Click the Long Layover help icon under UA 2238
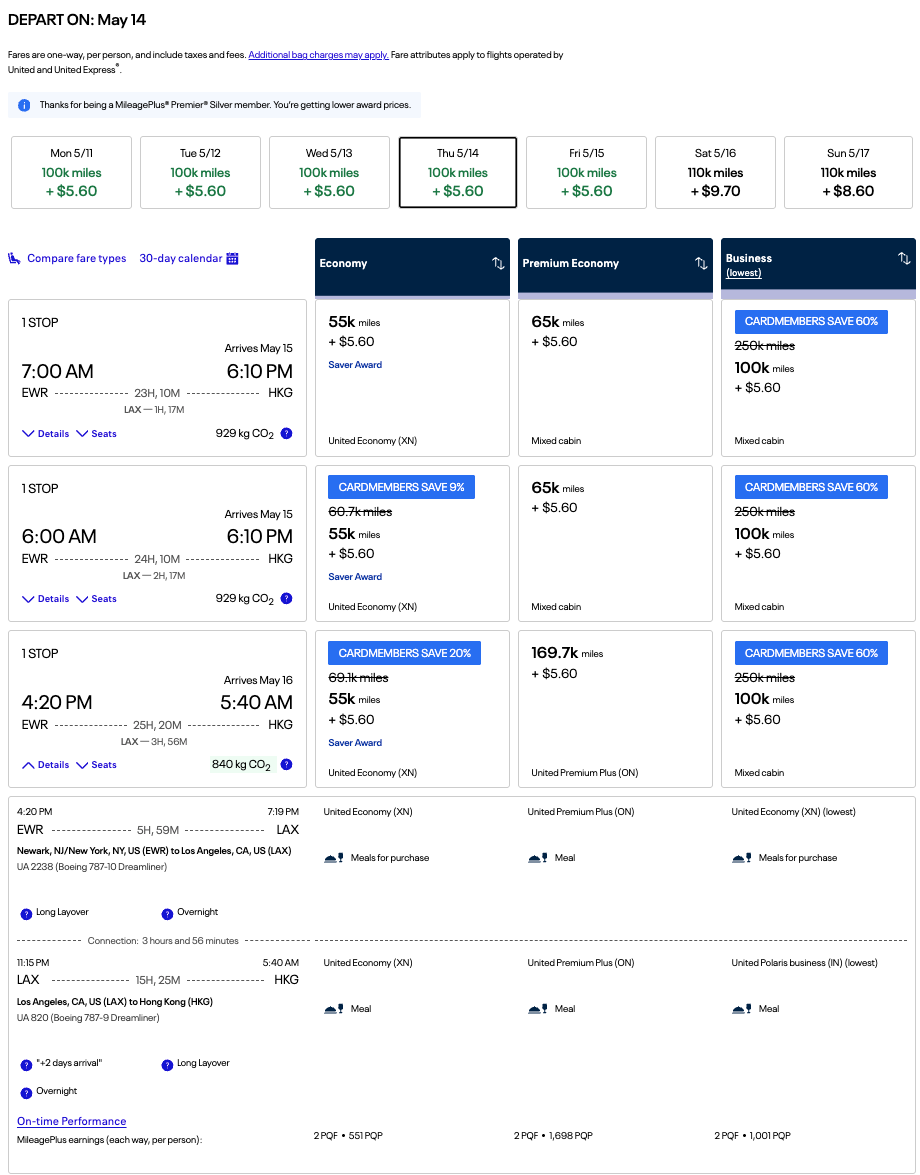Screen dimensions: 920x1175 (x=26, y=913)
